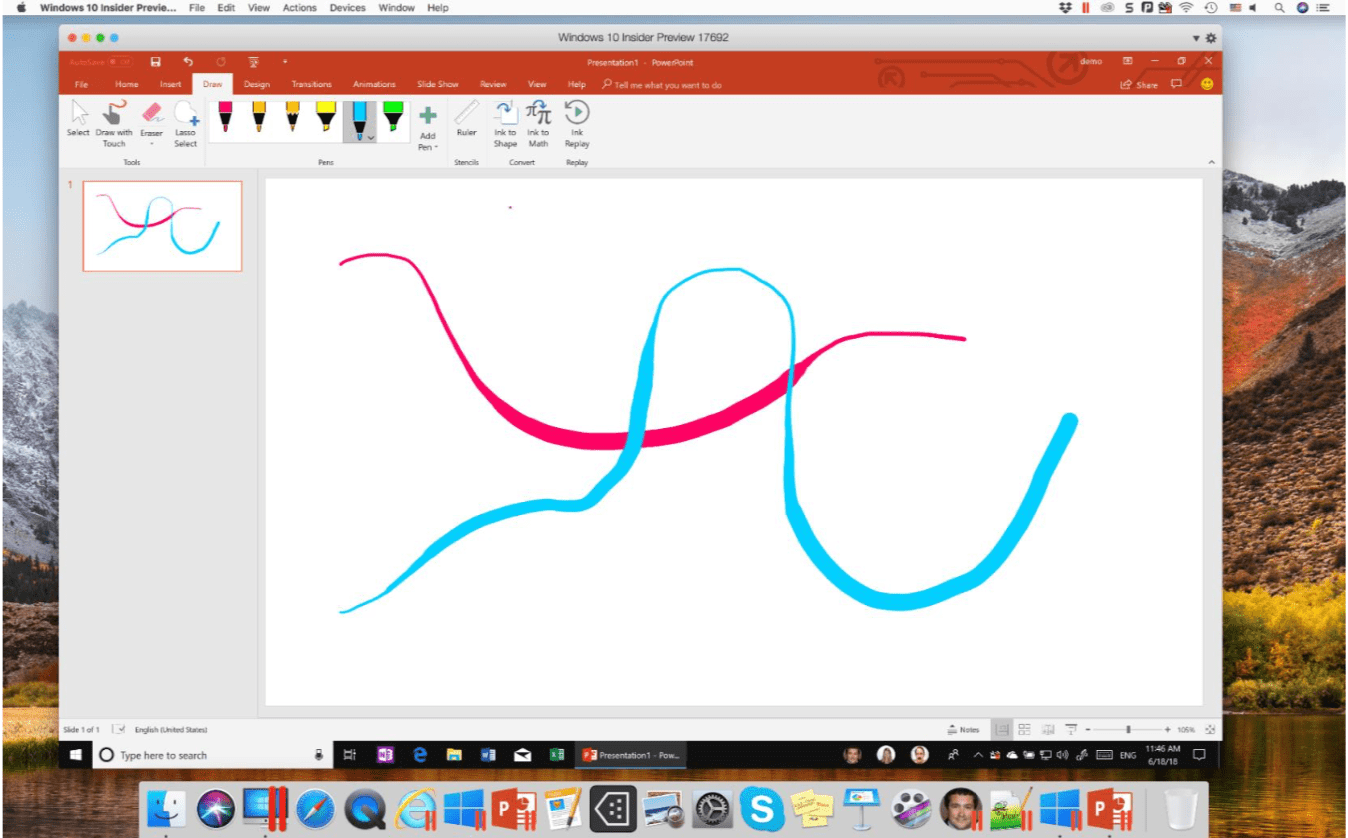Pick the Eraser tool
Image resolution: width=1348 pixels, height=838 pixels.
(151, 120)
